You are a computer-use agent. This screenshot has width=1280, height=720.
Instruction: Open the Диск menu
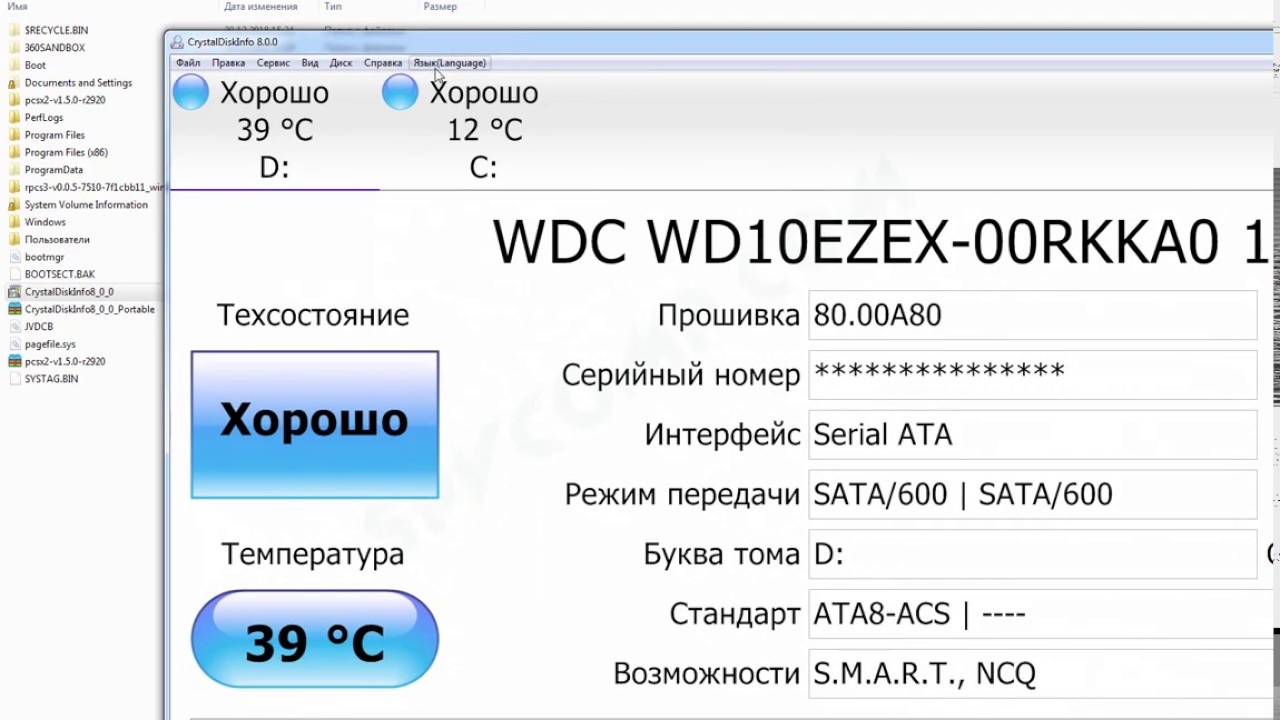tap(341, 63)
